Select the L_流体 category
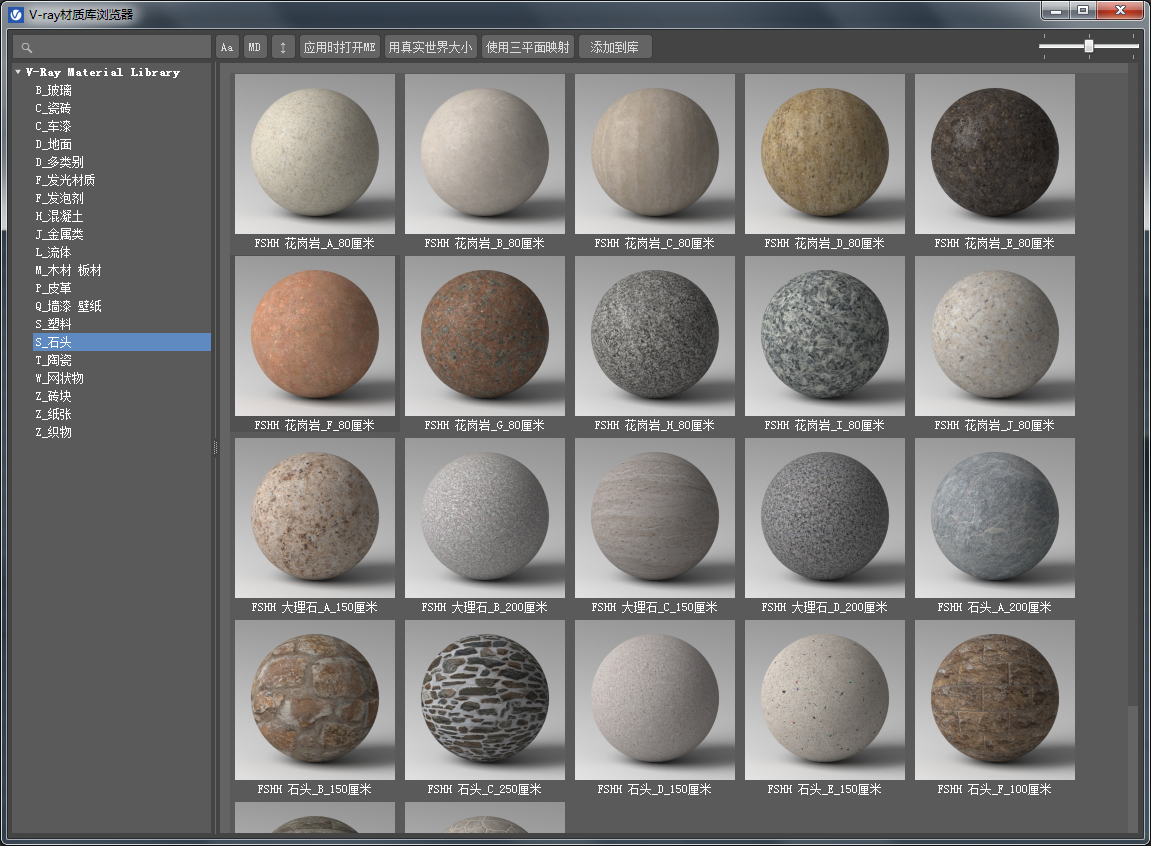Screen dimensions: 1151x846 53,252
